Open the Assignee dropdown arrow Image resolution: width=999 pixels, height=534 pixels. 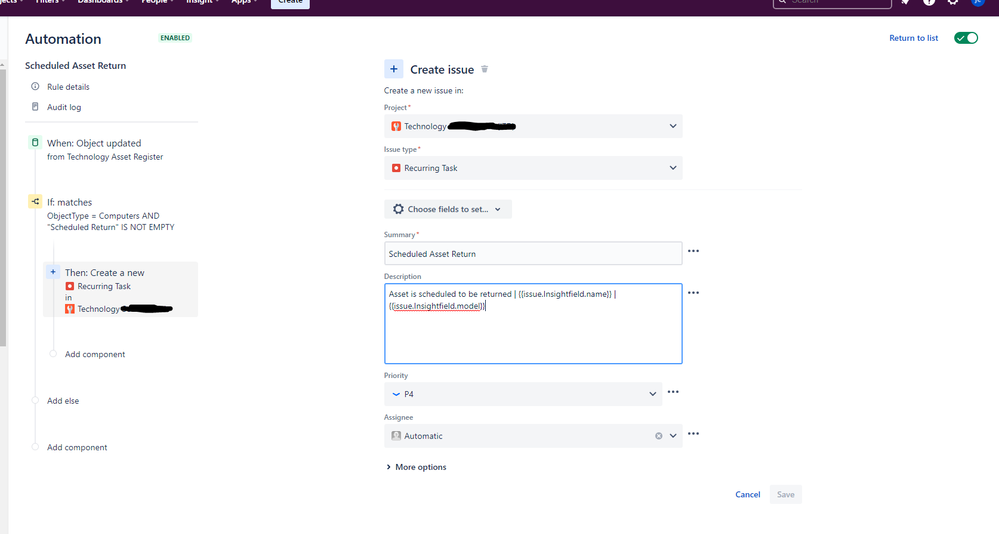pos(673,436)
